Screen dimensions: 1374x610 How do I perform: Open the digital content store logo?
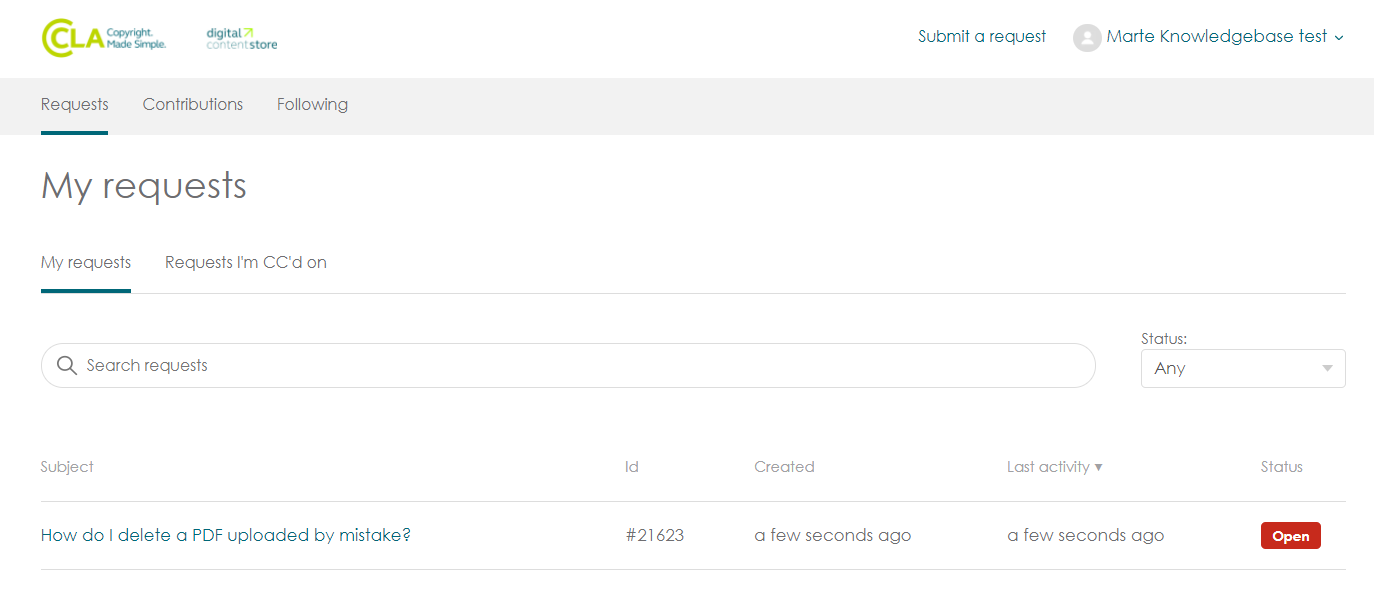(x=242, y=38)
